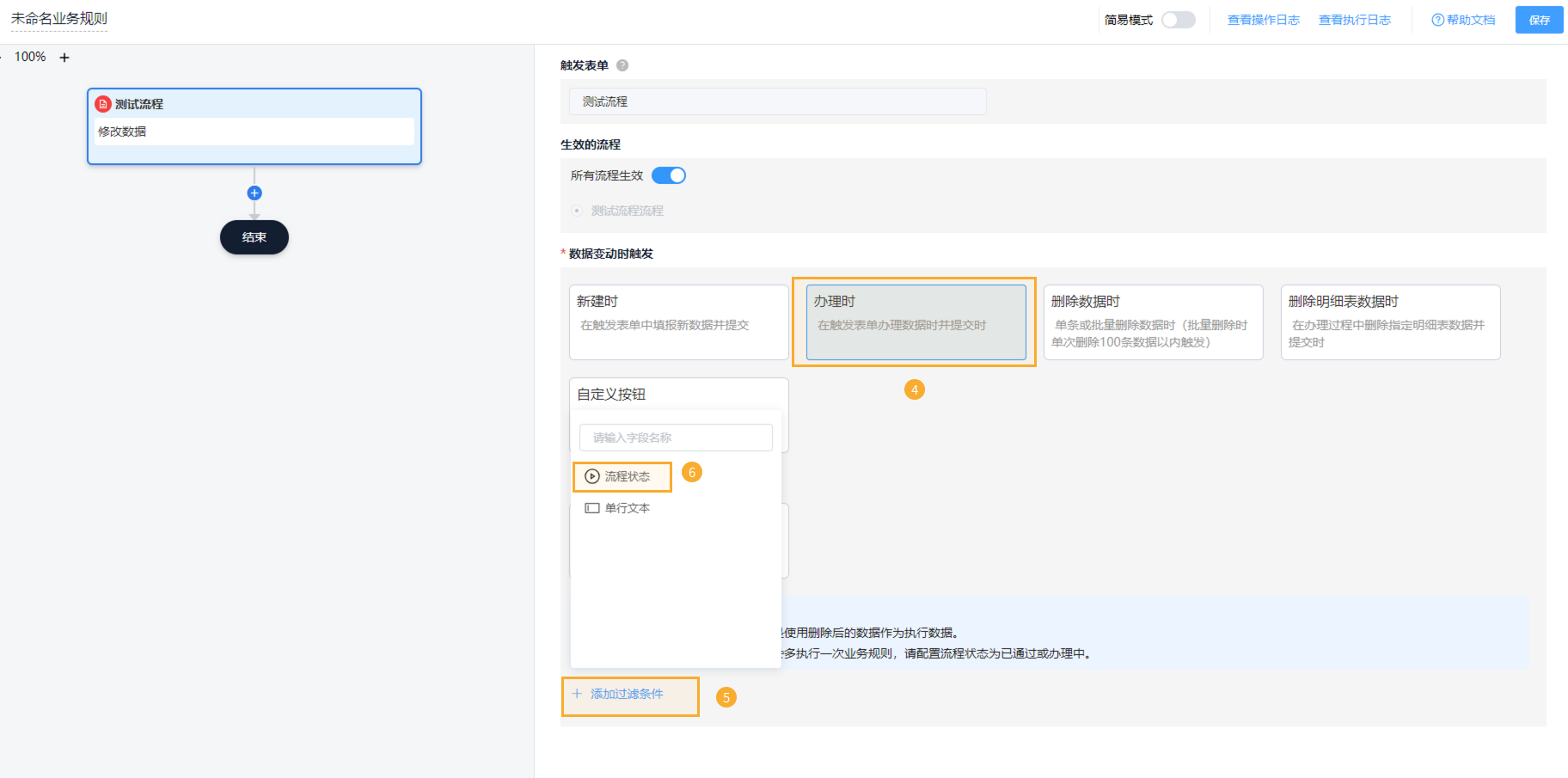Open 查看操作日志 link

pyautogui.click(x=1263, y=20)
